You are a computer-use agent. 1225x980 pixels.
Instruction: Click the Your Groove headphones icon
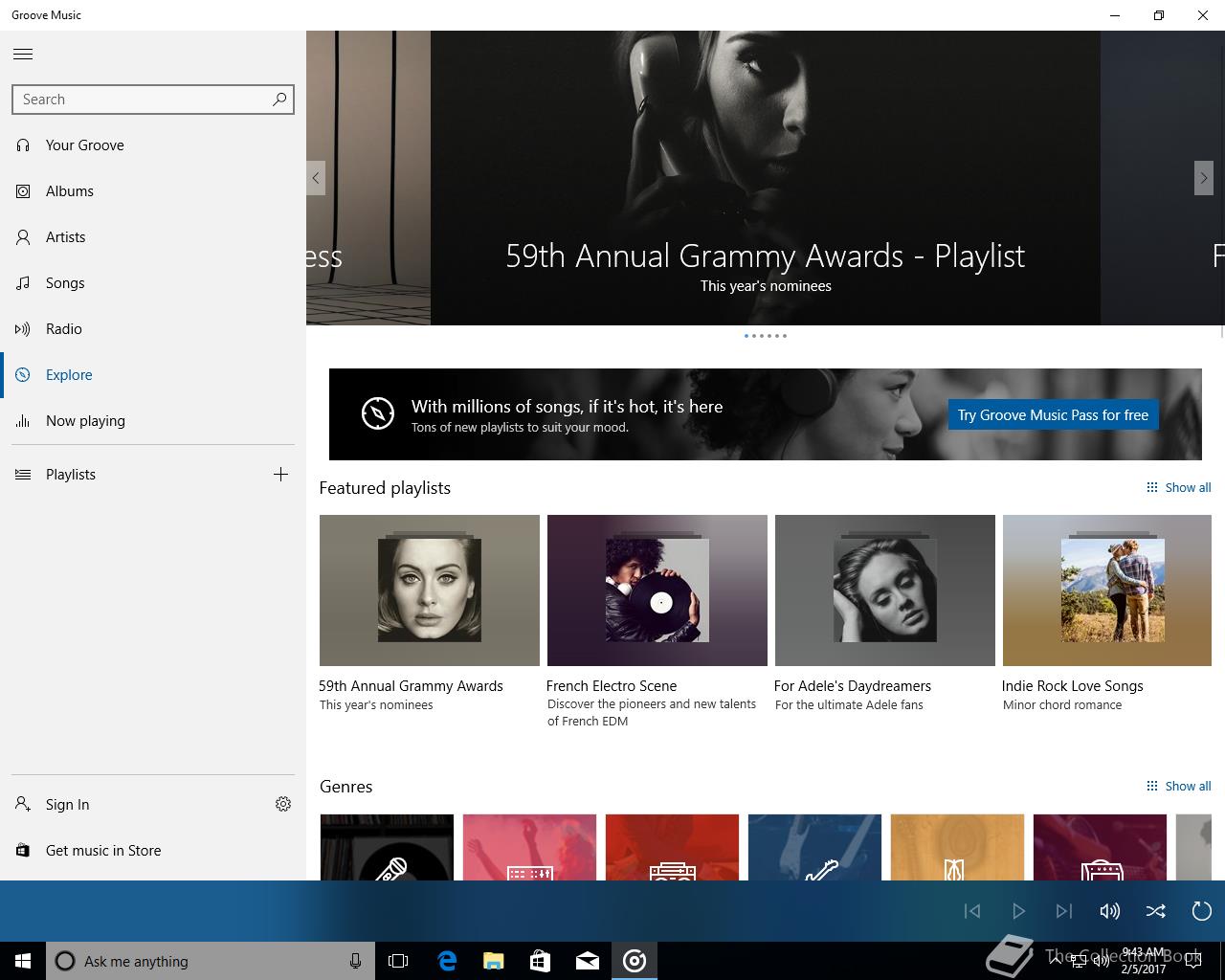click(23, 145)
